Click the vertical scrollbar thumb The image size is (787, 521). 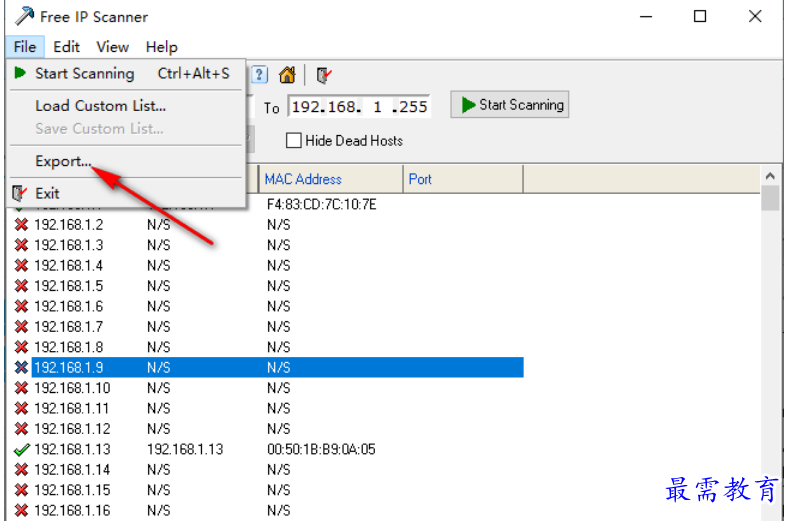pyautogui.click(x=770, y=198)
